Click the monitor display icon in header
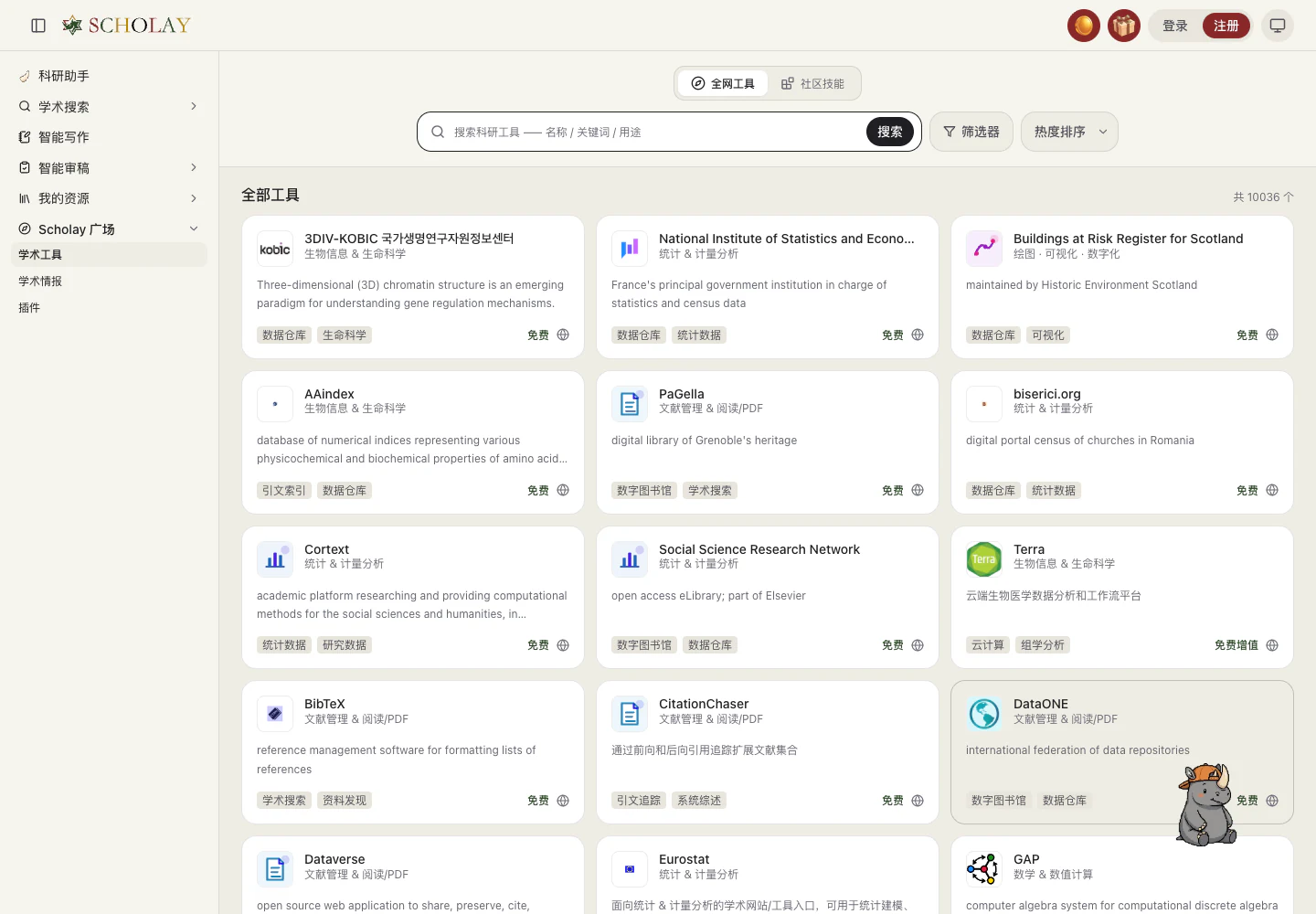Screen dimensions: 1316x914 pos(1278,26)
